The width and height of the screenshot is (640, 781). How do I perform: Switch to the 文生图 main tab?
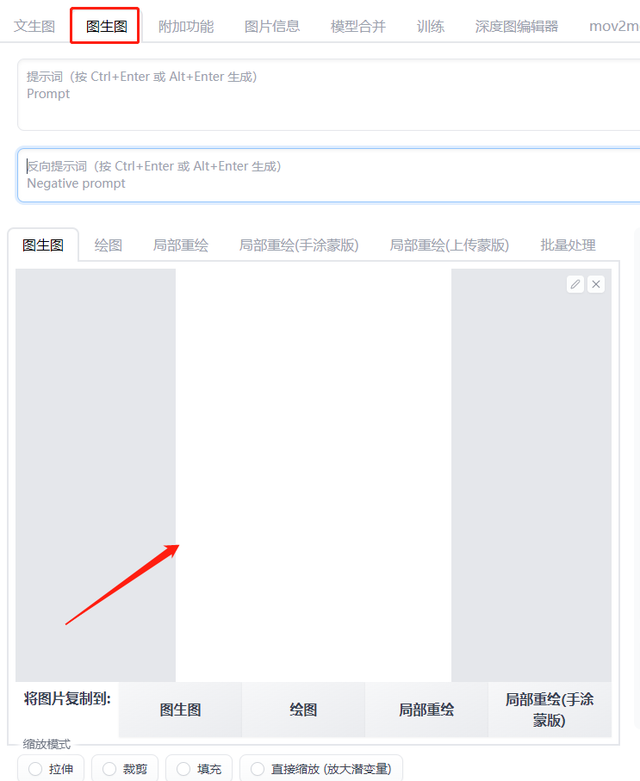34,26
